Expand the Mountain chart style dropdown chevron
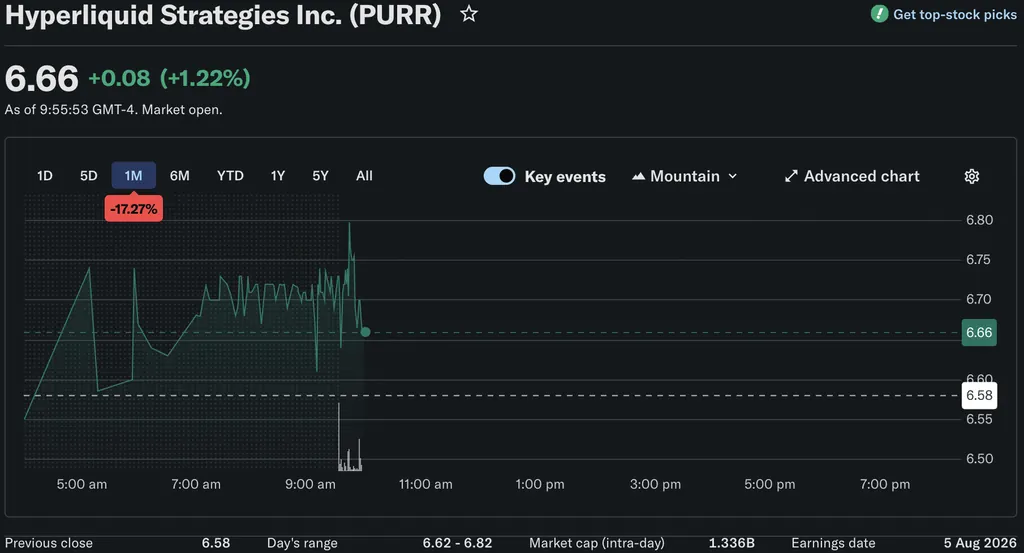Screen dimensions: 1024x553 click(x=733, y=176)
